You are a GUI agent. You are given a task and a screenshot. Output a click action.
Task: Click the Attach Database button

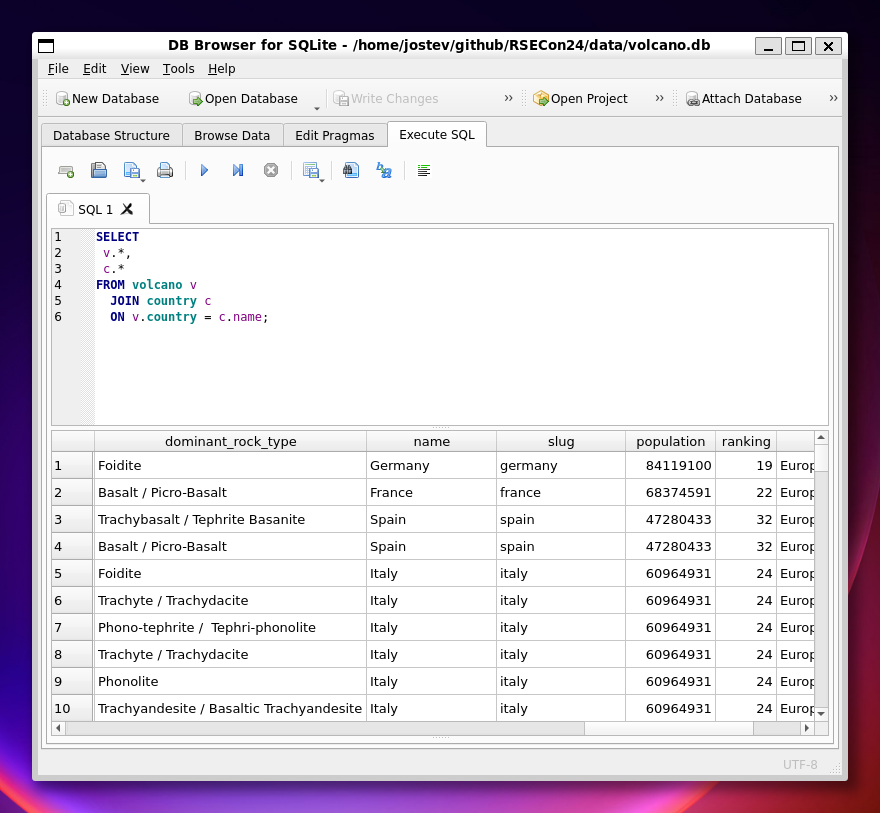(743, 98)
